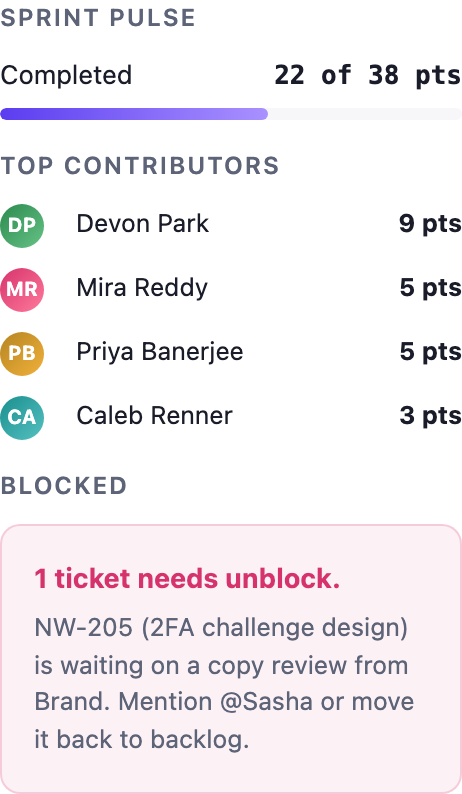Click the Top Contributors section heading
The height and width of the screenshot is (794, 462).
click(x=140, y=166)
